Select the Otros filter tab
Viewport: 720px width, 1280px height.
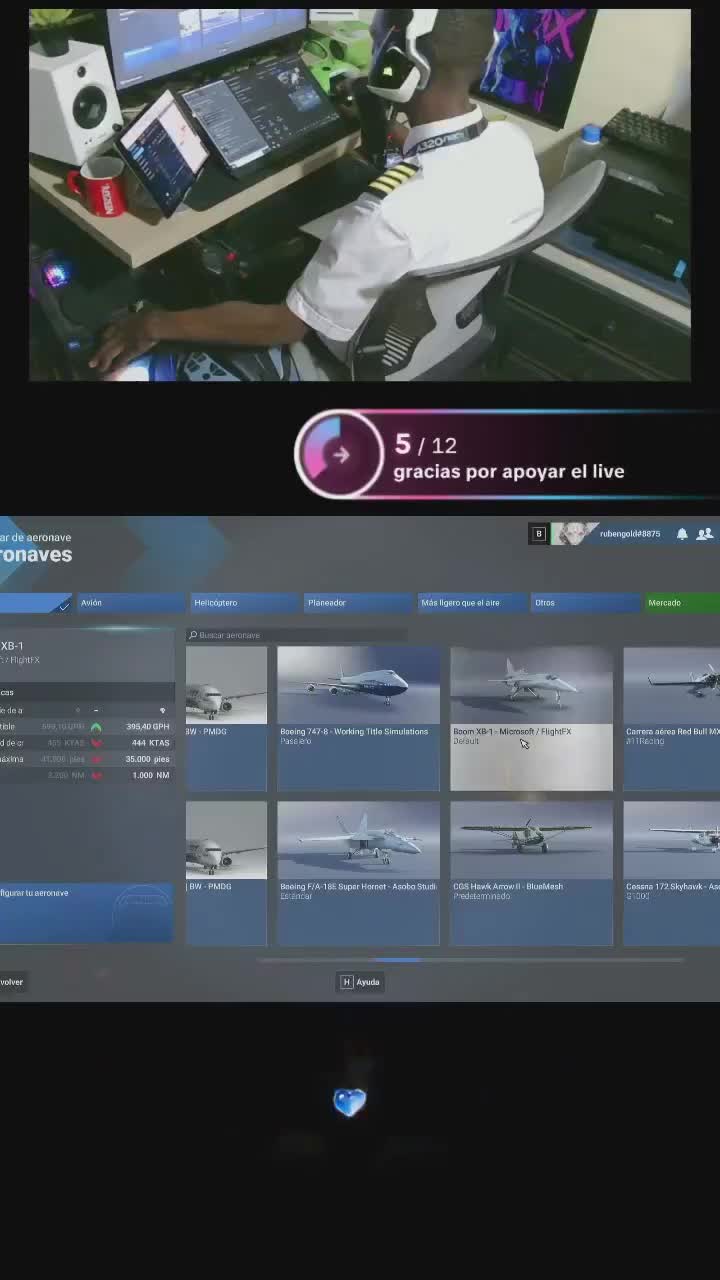585,603
